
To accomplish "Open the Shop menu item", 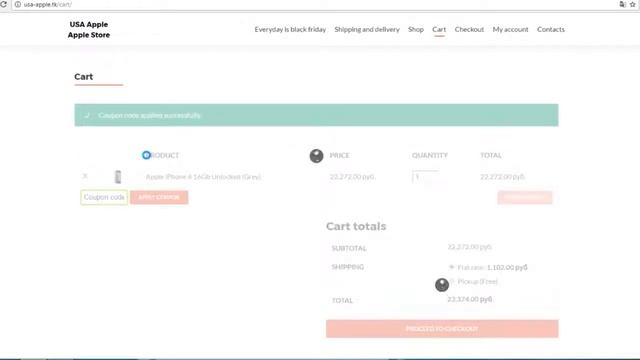I will click(416, 29).
